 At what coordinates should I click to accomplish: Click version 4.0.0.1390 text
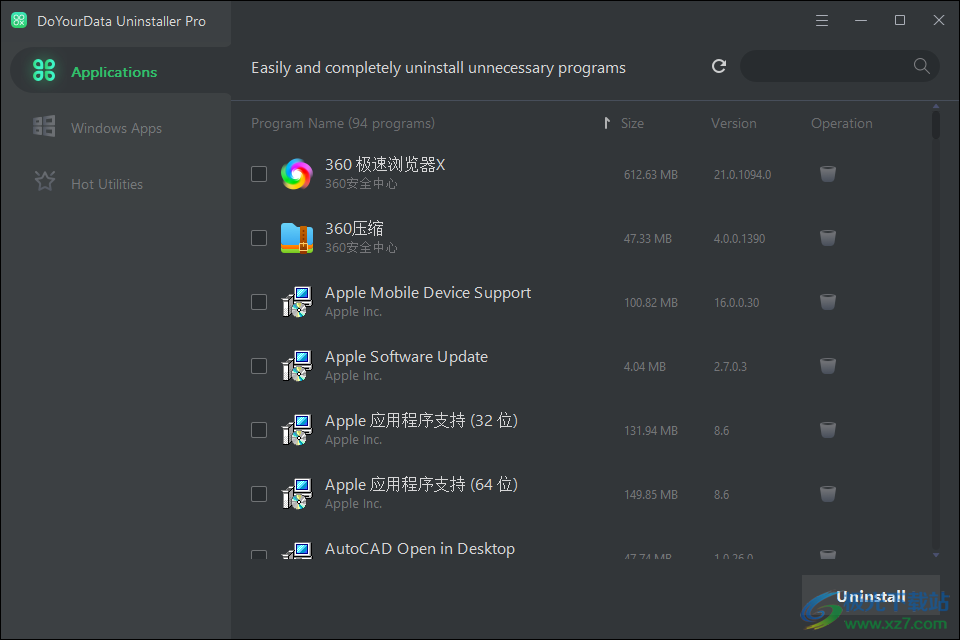(x=740, y=238)
